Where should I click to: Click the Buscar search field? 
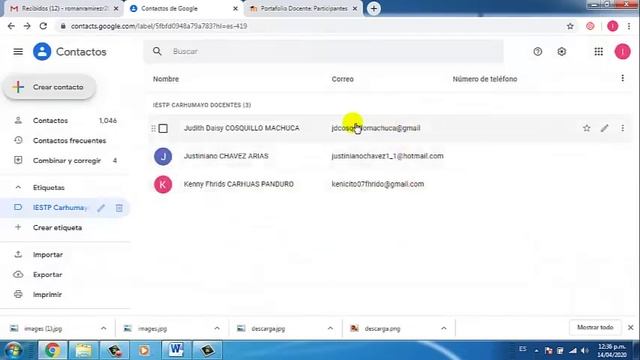coord(323,51)
